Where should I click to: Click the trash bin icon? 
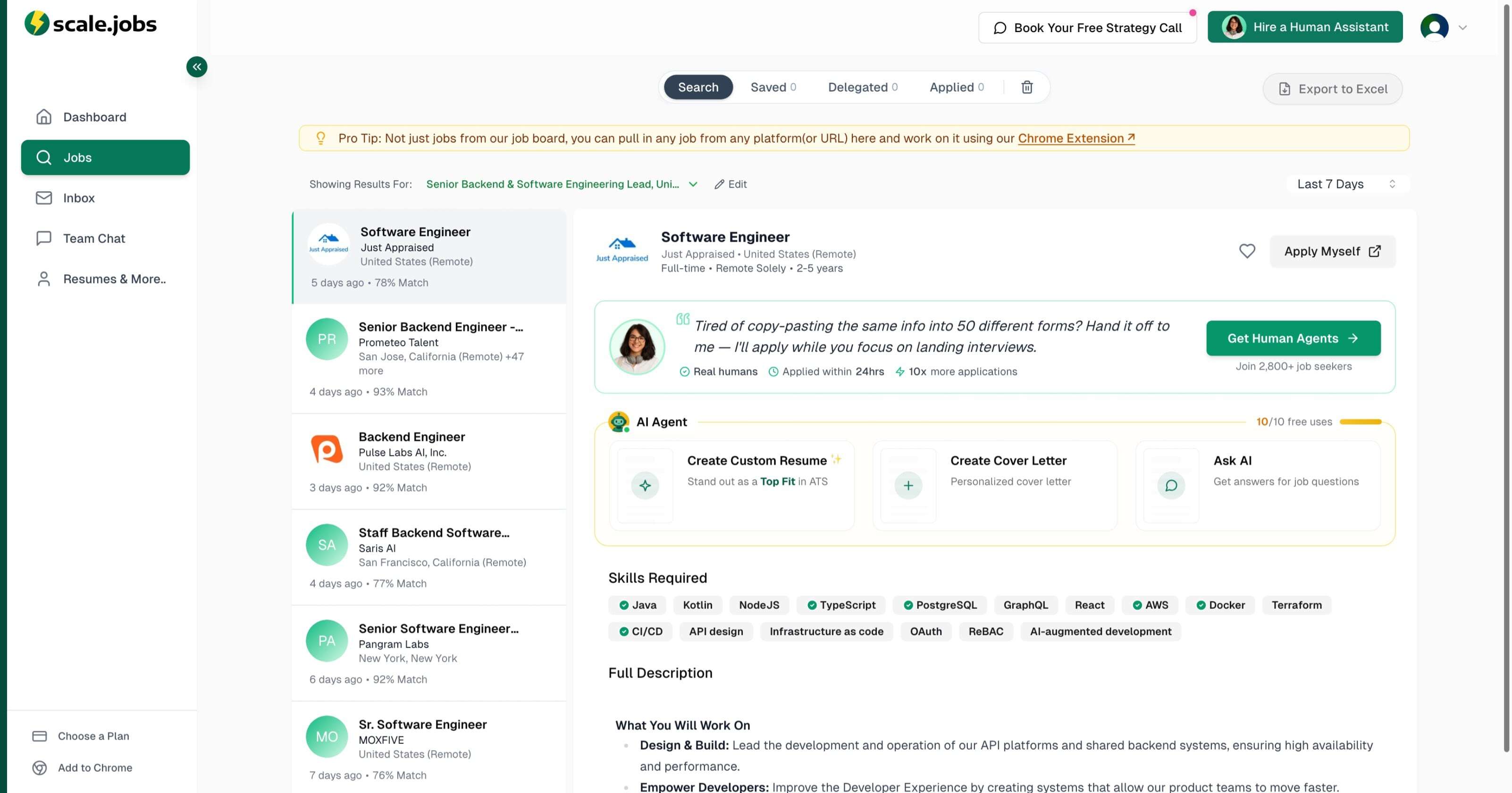(1026, 87)
